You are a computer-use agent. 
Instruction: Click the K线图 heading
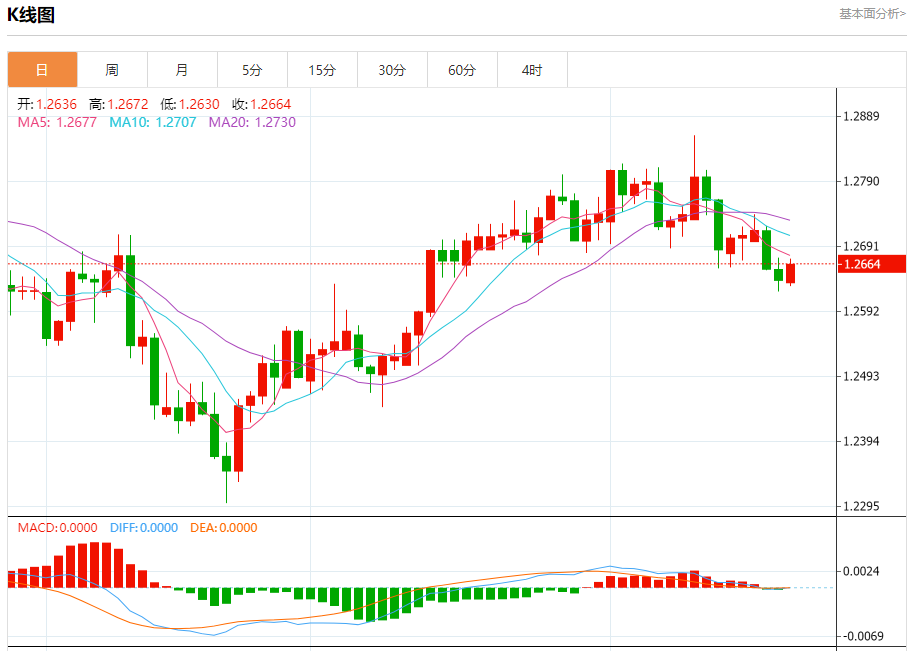click(x=31, y=15)
